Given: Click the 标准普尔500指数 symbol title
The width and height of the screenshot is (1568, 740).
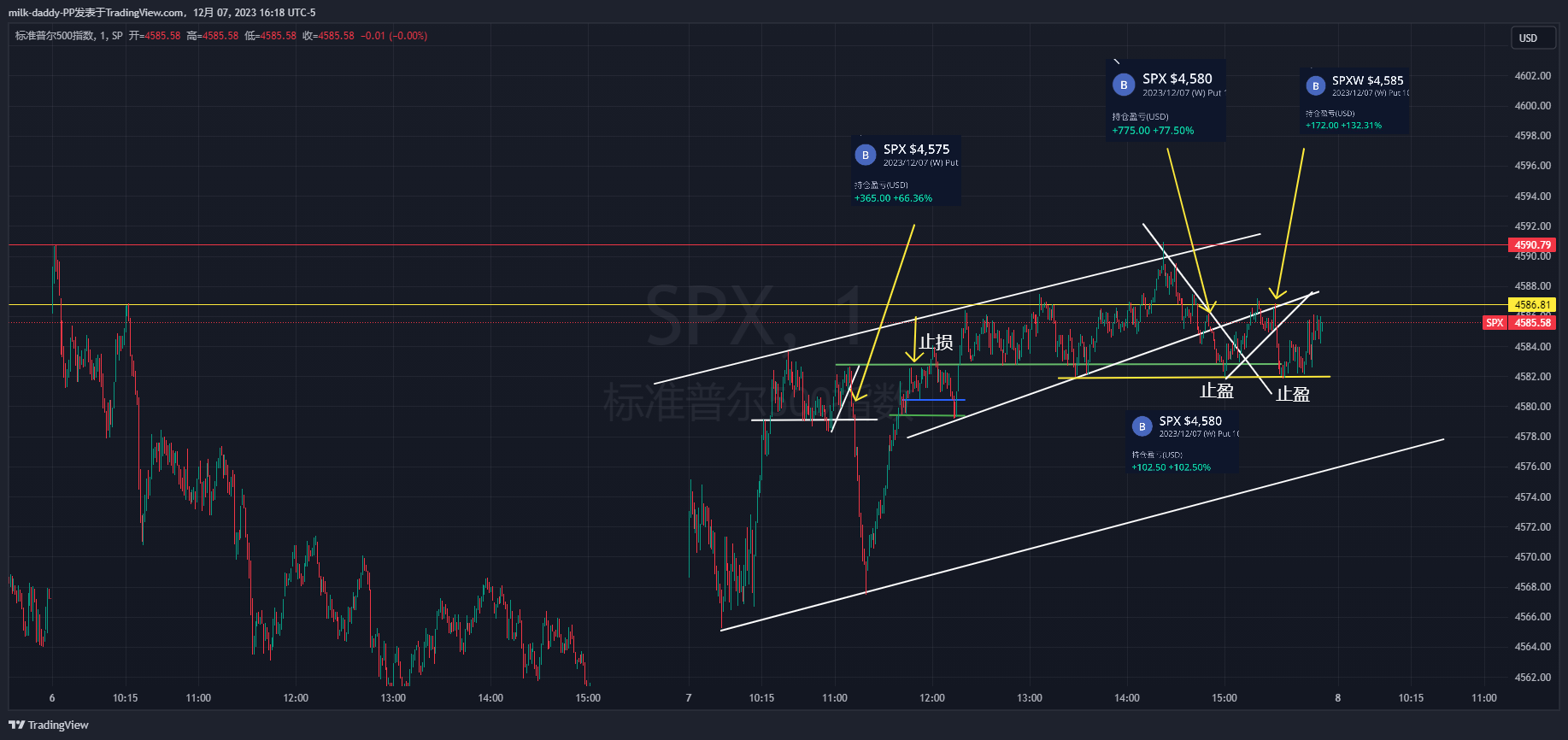Looking at the screenshot, I should point(55,36).
